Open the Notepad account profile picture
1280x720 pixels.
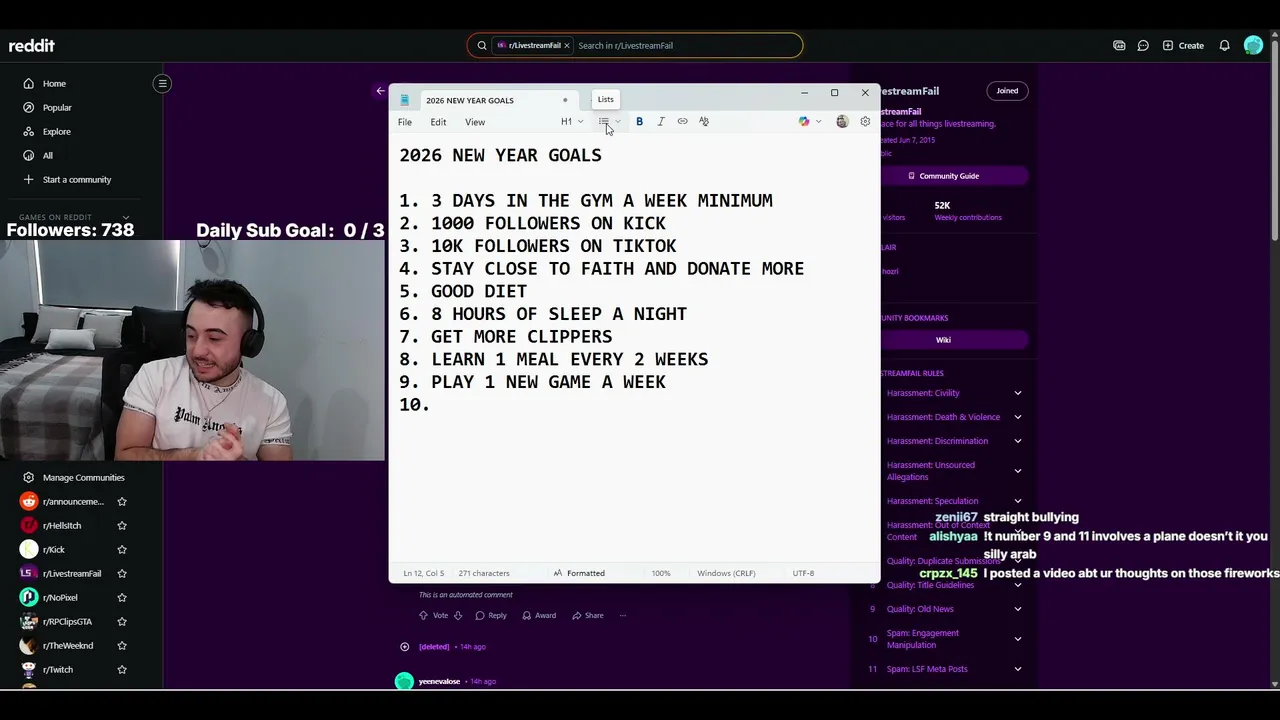[842, 122]
